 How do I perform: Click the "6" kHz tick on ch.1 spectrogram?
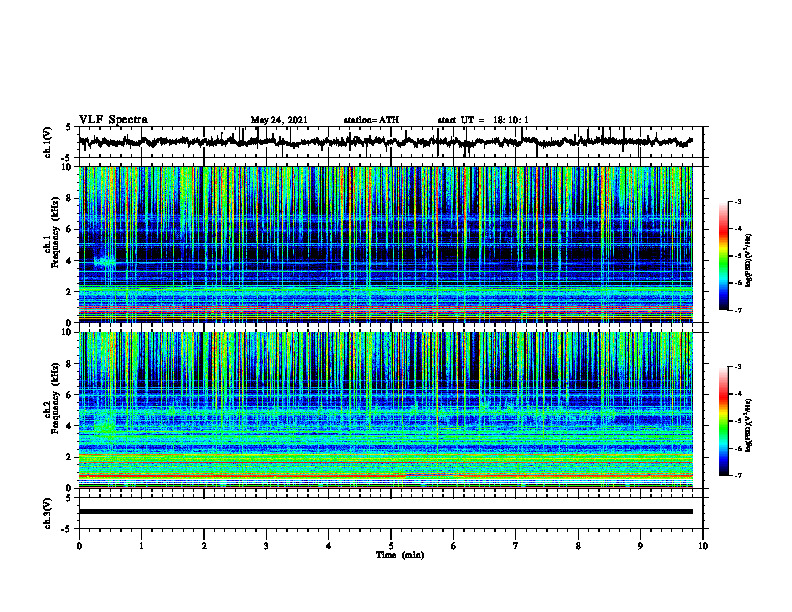(69, 229)
